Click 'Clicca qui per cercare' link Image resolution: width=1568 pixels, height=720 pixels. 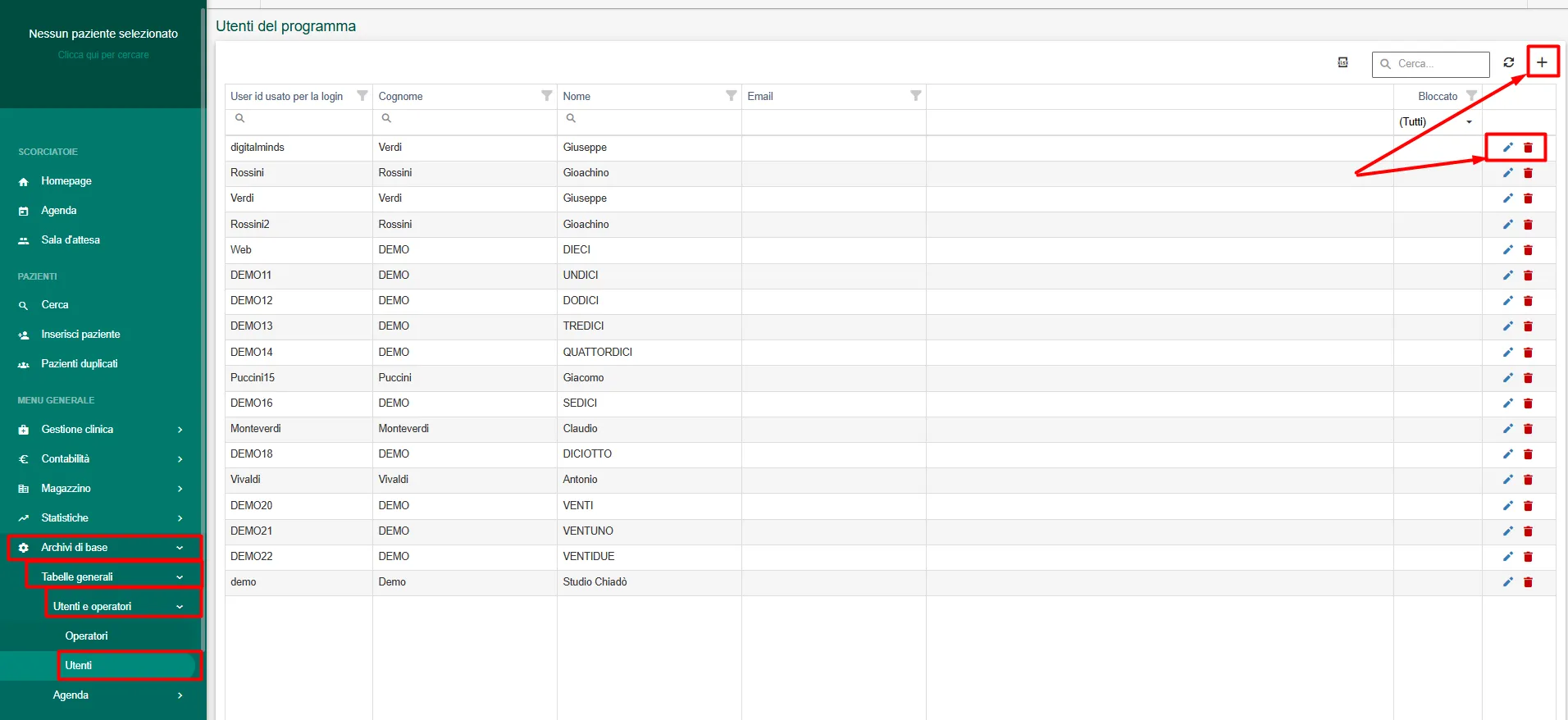click(x=103, y=55)
